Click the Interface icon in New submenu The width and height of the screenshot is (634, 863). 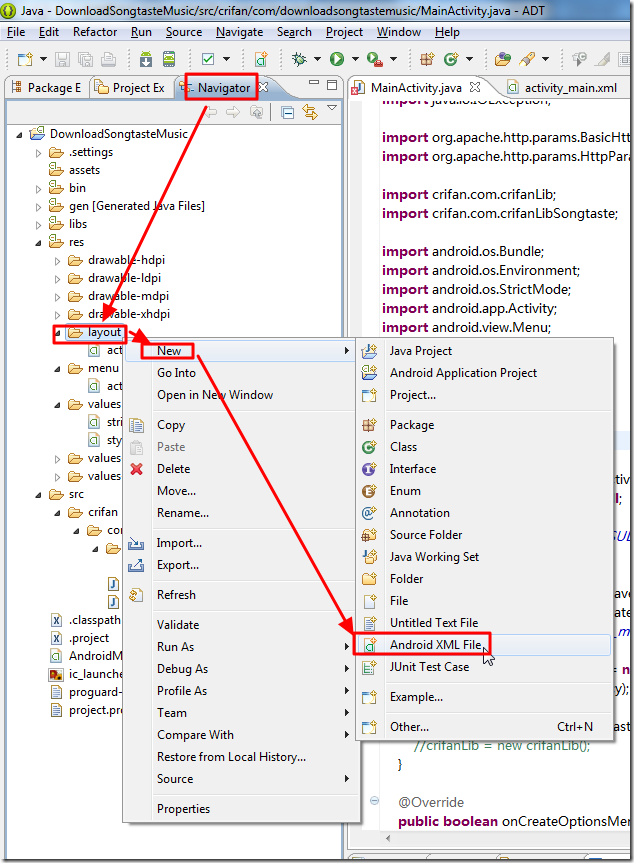point(369,469)
